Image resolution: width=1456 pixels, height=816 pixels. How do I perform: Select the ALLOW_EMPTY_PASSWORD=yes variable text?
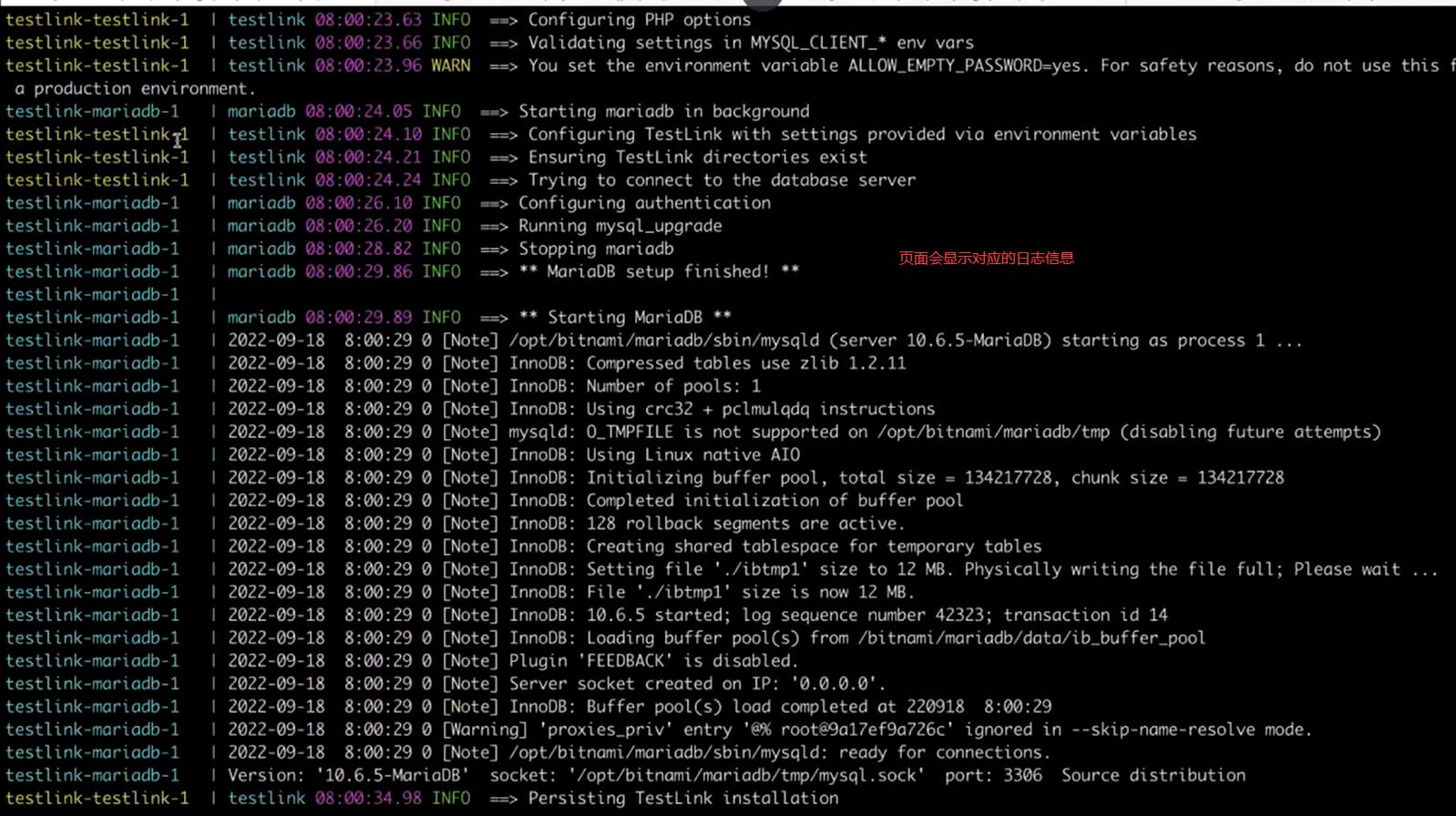[x=964, y=66]
